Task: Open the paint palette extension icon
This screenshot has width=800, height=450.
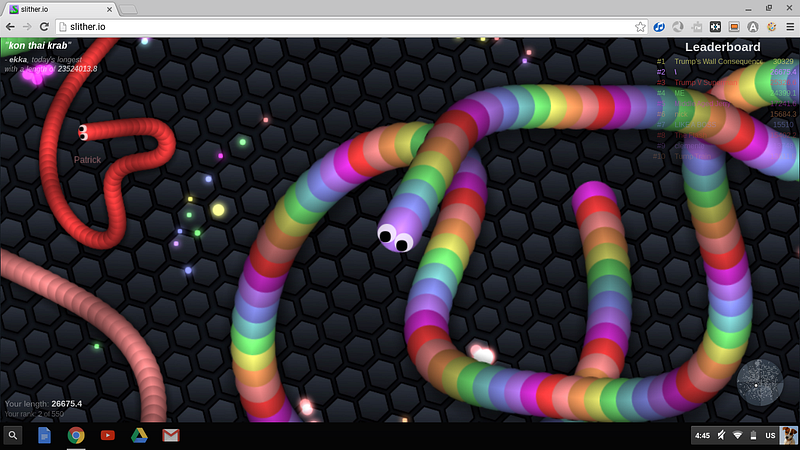Action: 771,27
